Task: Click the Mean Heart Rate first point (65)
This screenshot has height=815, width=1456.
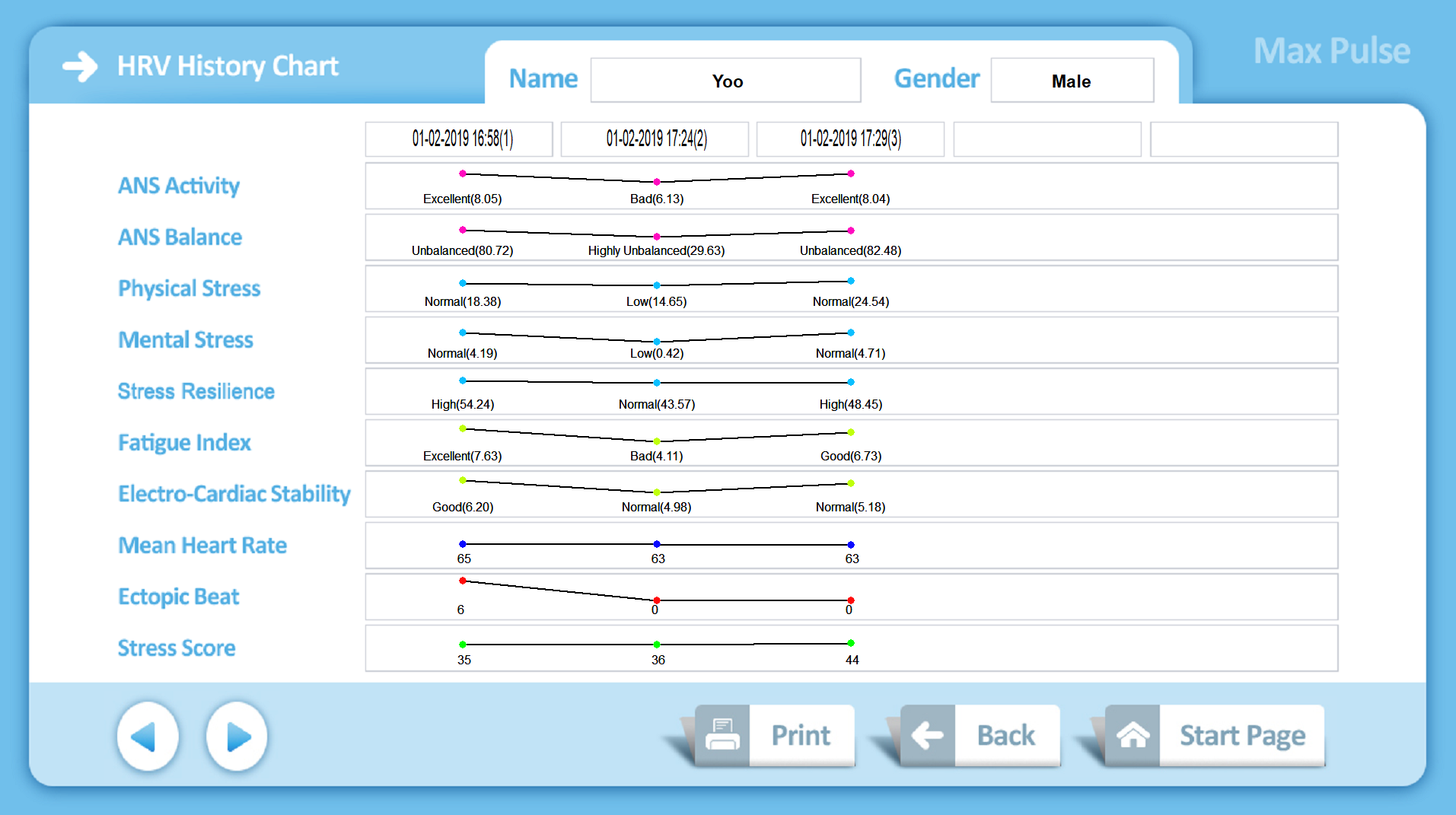Action: tap(463, 544)
